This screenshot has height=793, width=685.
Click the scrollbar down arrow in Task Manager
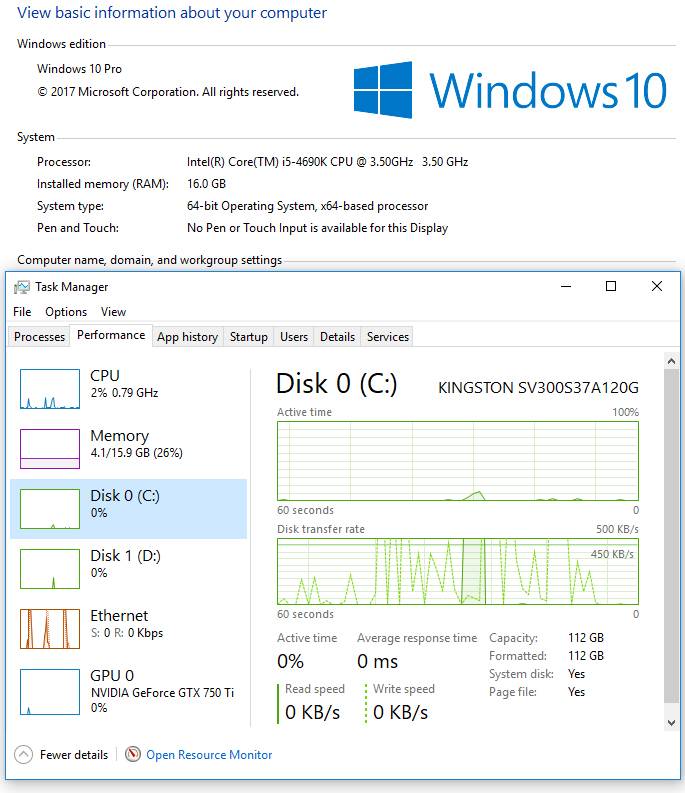click(x=671, y=723)
